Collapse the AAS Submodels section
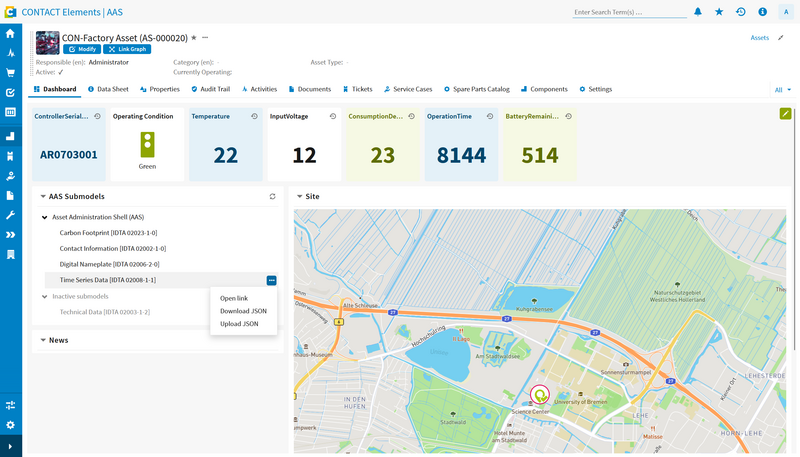Viewport: 800px width, 457px height. [x=43, y=196]
